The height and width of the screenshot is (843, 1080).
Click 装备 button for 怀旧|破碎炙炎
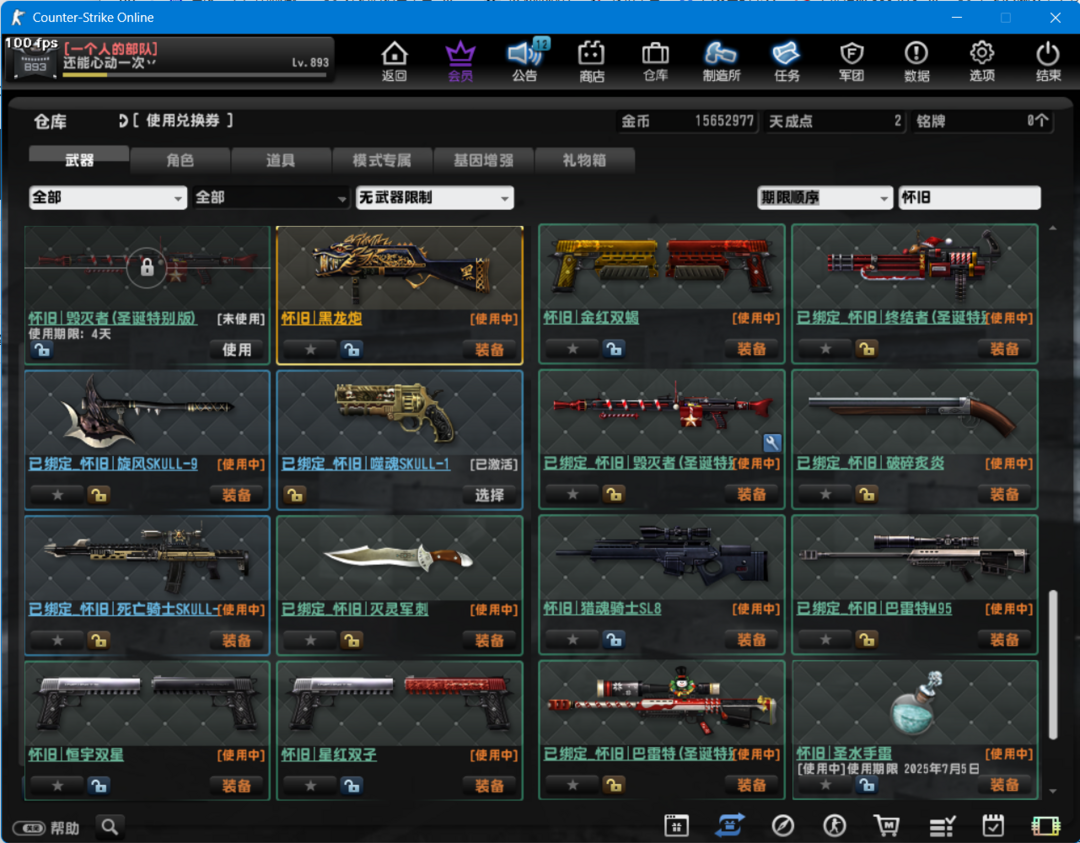[1004, 494]
